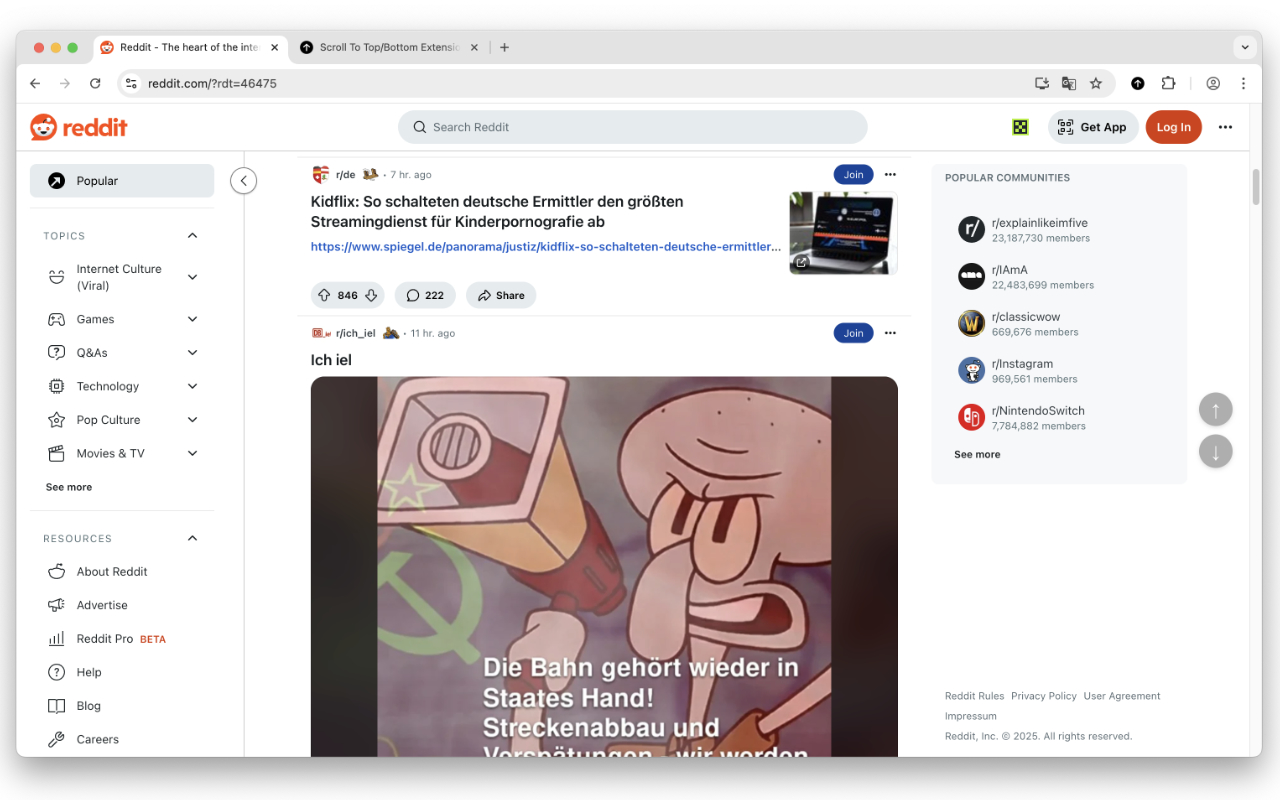Open the User Agreement link

pyautogui.click(x=1122, y=696)
